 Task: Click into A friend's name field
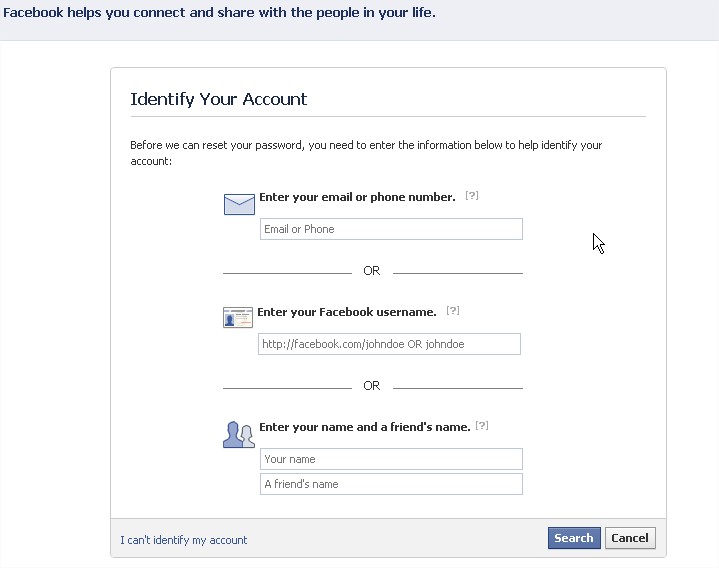pos(391,484)
